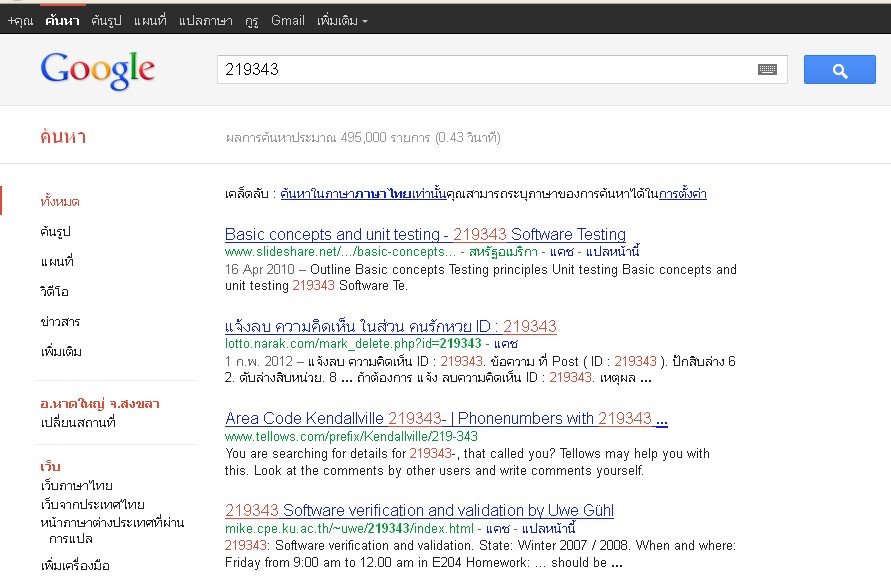Click the red ค้นหา page heading

(63, 137)
